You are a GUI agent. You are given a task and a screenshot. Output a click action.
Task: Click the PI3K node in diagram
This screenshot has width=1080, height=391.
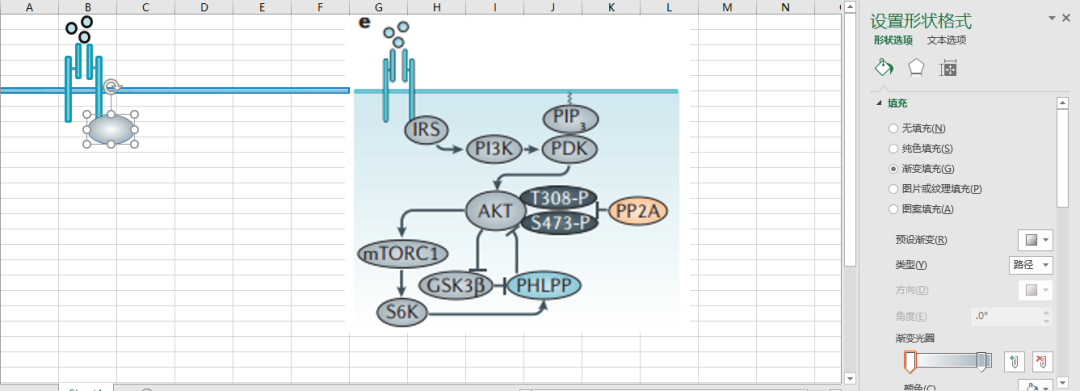[x=494, y=149]
